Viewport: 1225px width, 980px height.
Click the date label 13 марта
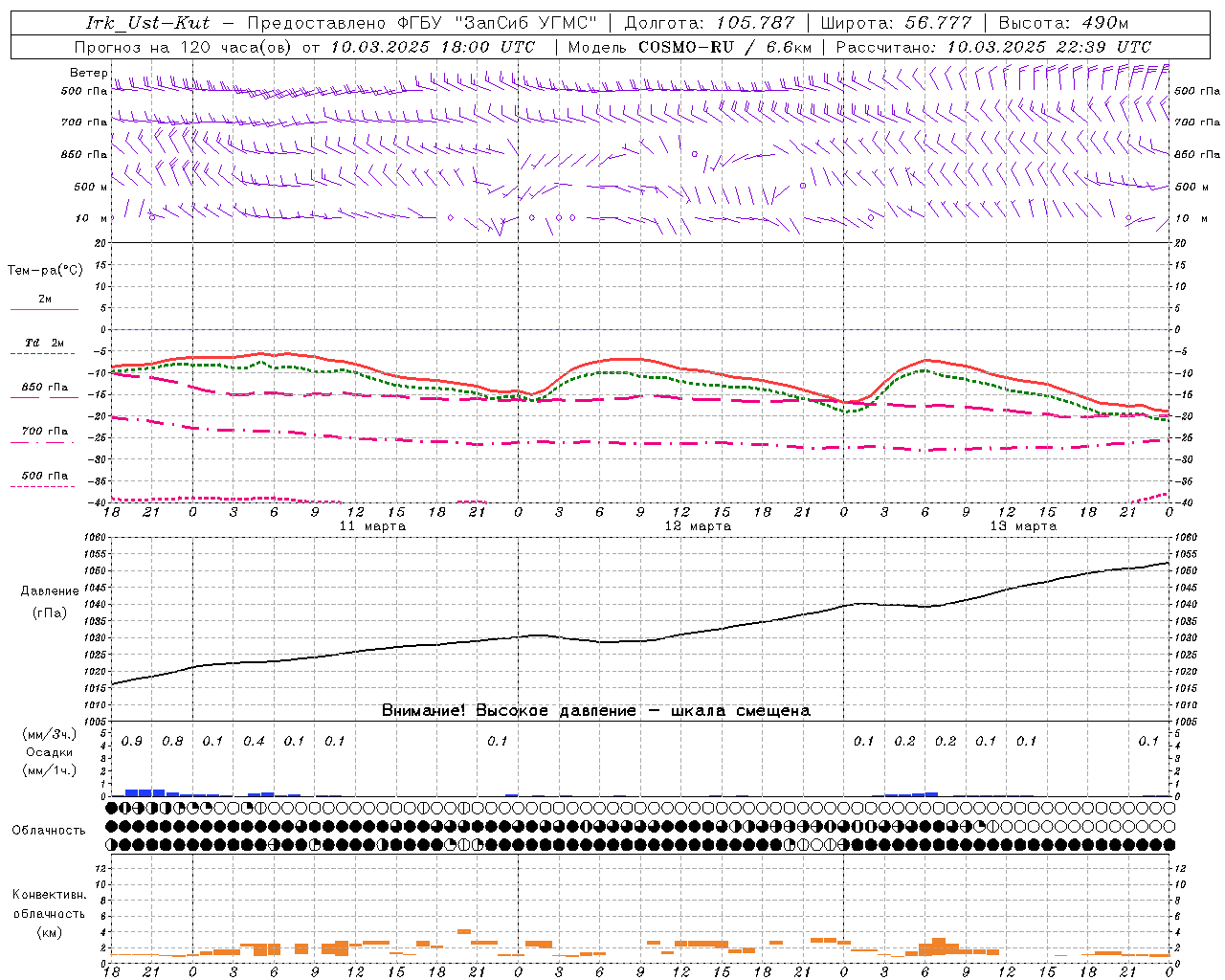tap(1023, 526)
